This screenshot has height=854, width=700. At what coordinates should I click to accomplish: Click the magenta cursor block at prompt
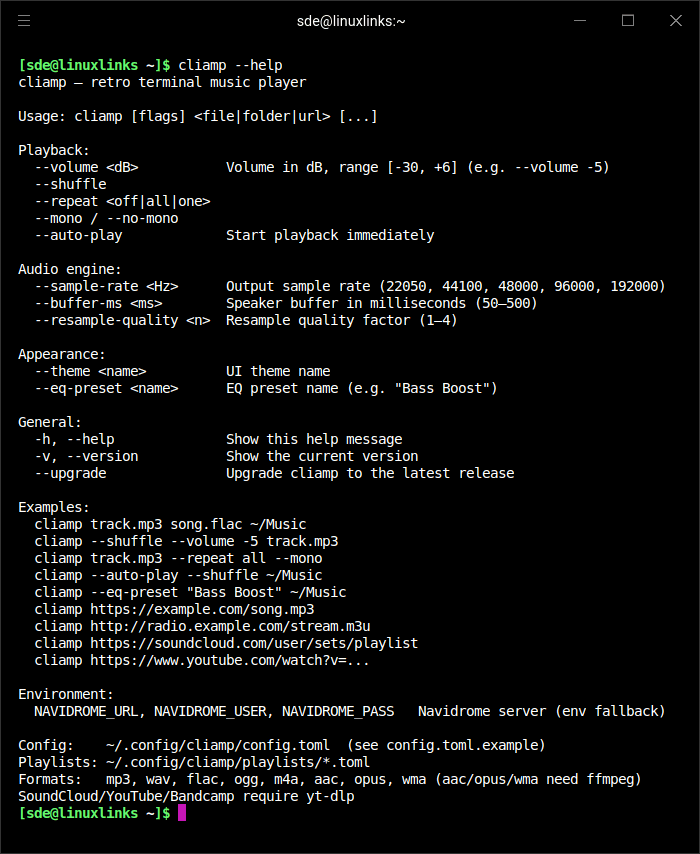(x=182, y=813)
